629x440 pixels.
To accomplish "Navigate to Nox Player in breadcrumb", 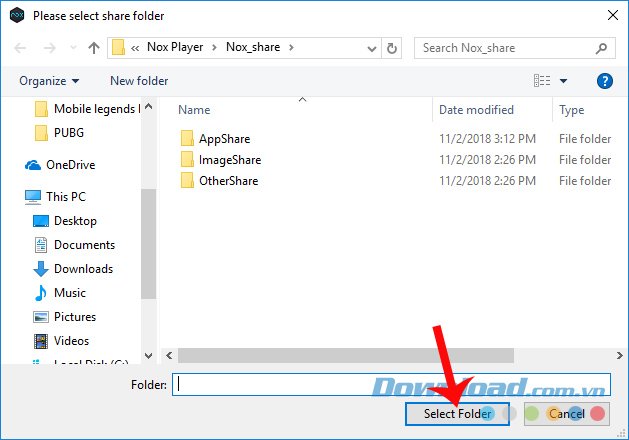I will click(175, 47).
